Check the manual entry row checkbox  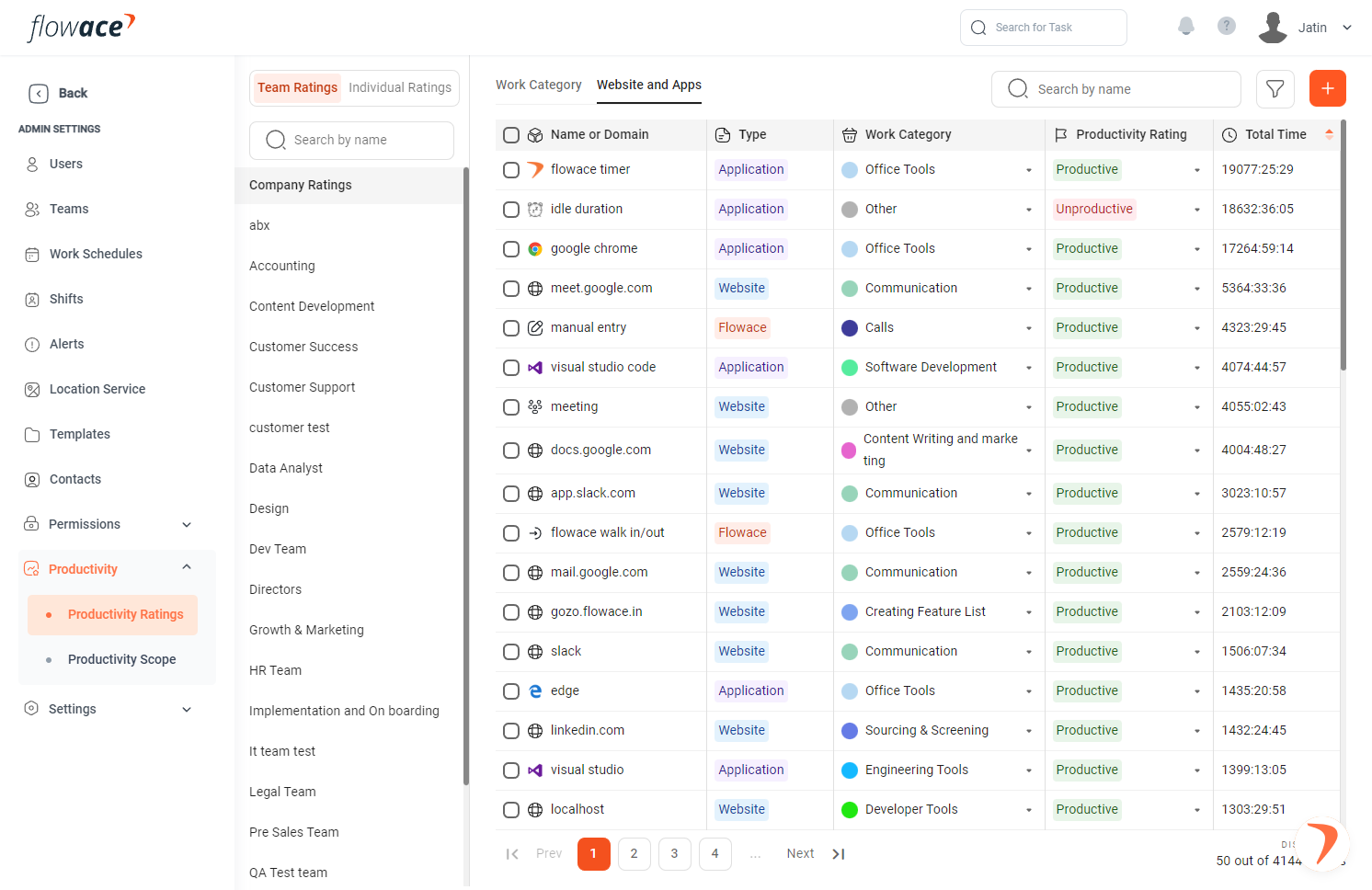tap(511, 328)
